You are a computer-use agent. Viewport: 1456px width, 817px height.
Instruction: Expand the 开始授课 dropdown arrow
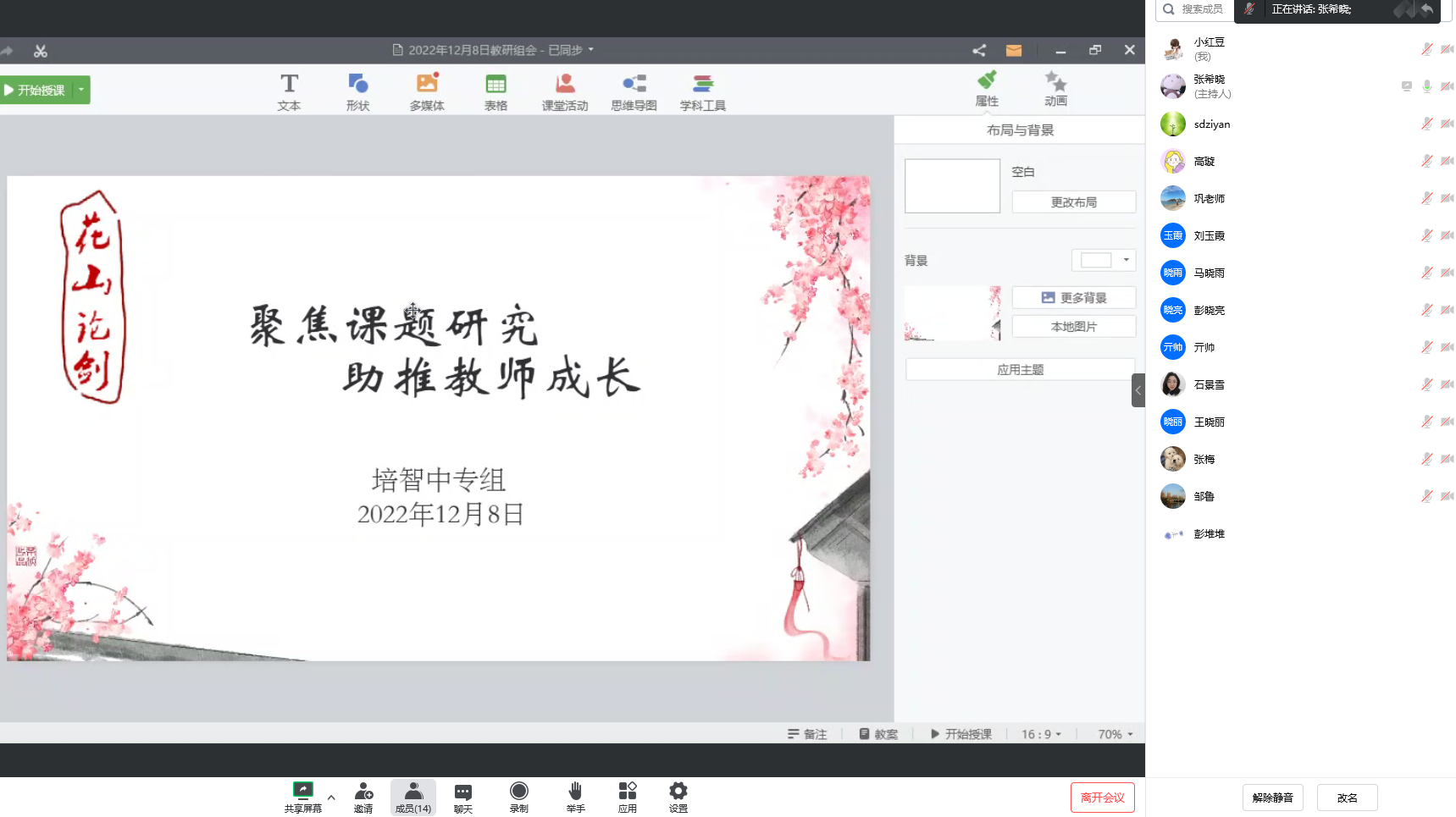pos(81,90)
